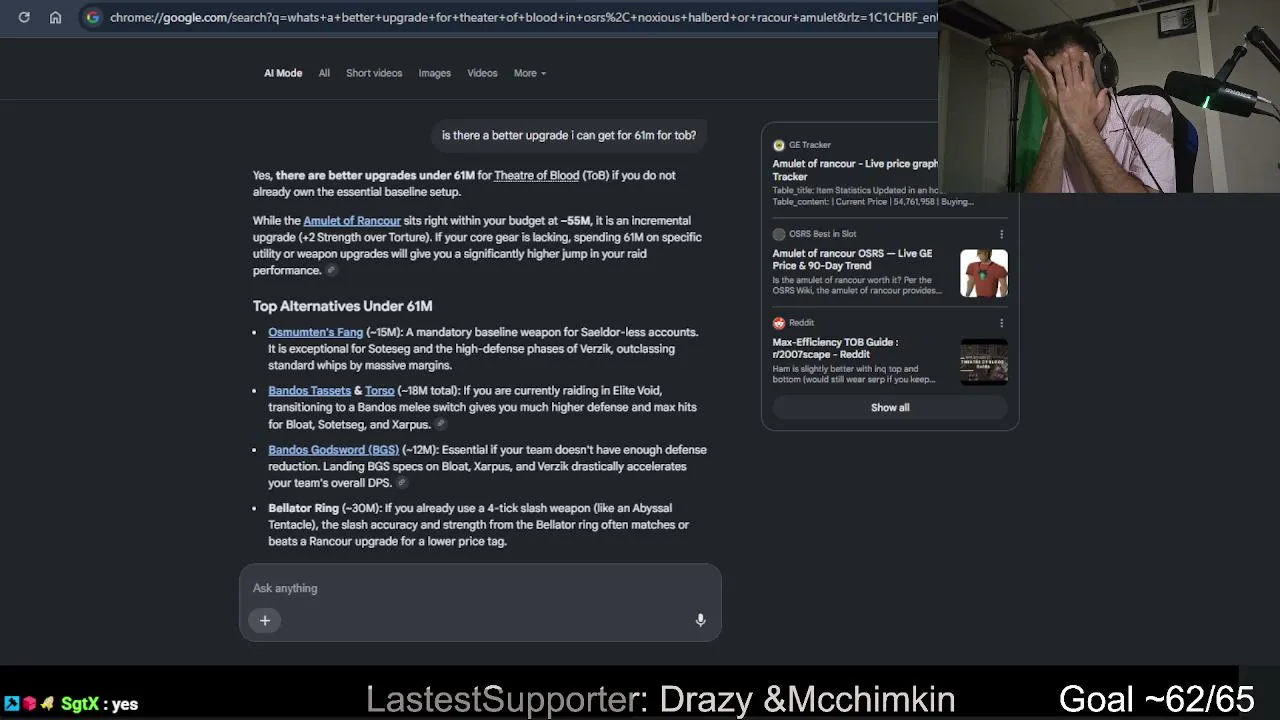Open the Torso link
This screenshot has width=1280, height=720.
379,391
